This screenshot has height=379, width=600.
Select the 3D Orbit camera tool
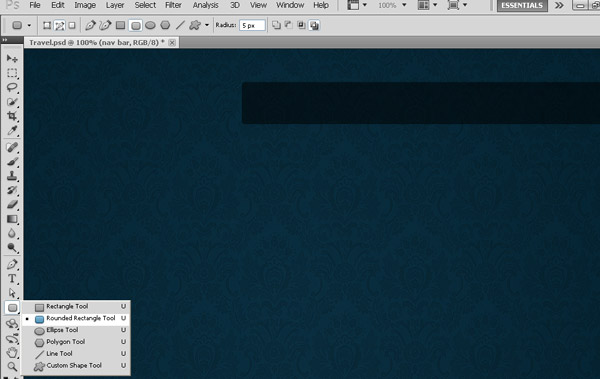pos(12,338)
